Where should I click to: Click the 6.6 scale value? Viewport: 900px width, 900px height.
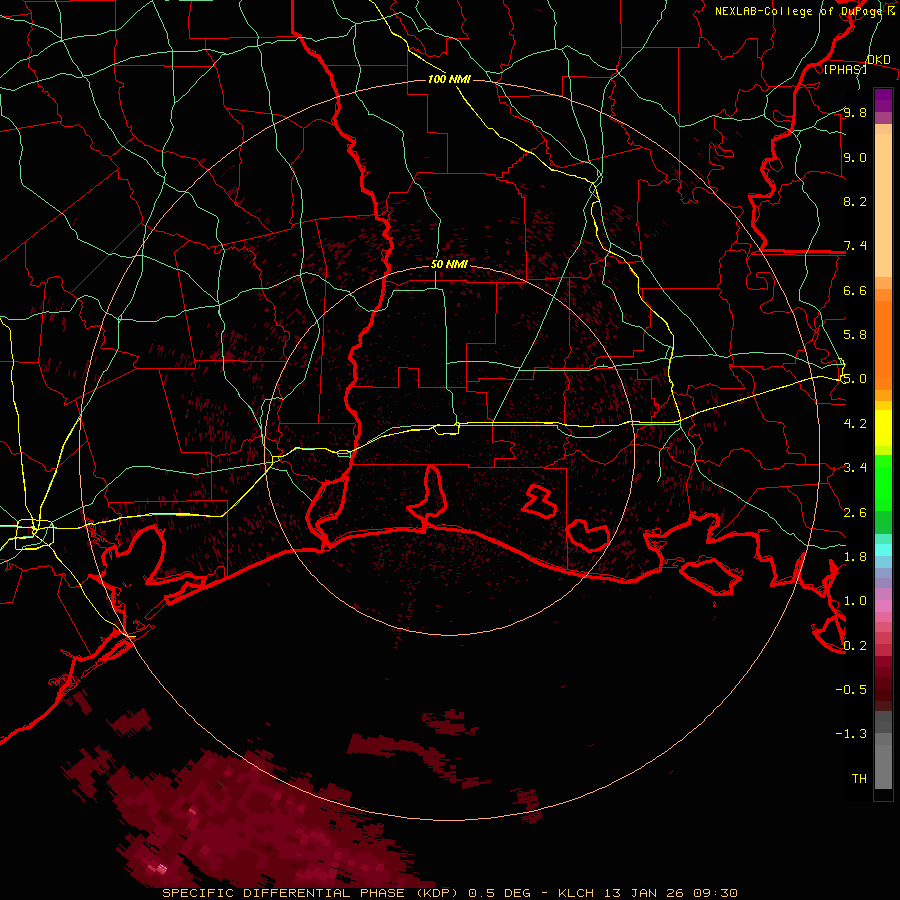coord(855,290)
